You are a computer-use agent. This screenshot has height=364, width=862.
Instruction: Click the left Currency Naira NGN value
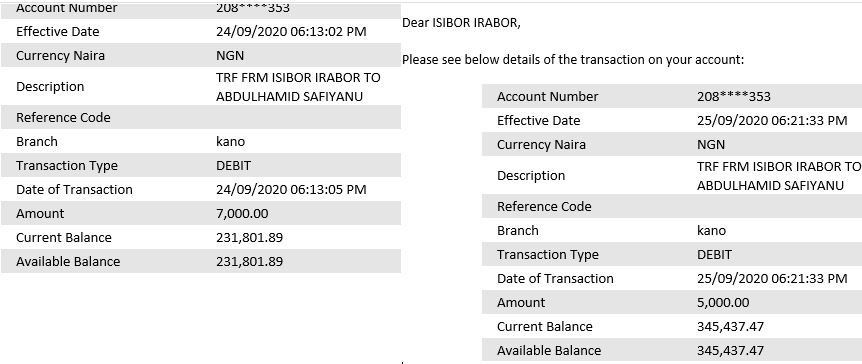[x=230, y=56]
